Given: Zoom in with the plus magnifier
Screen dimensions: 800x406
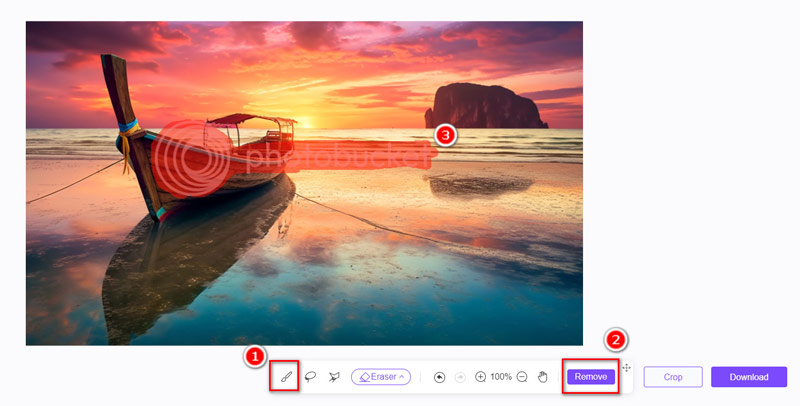Looking at the screenshot, I should [480, 377].
